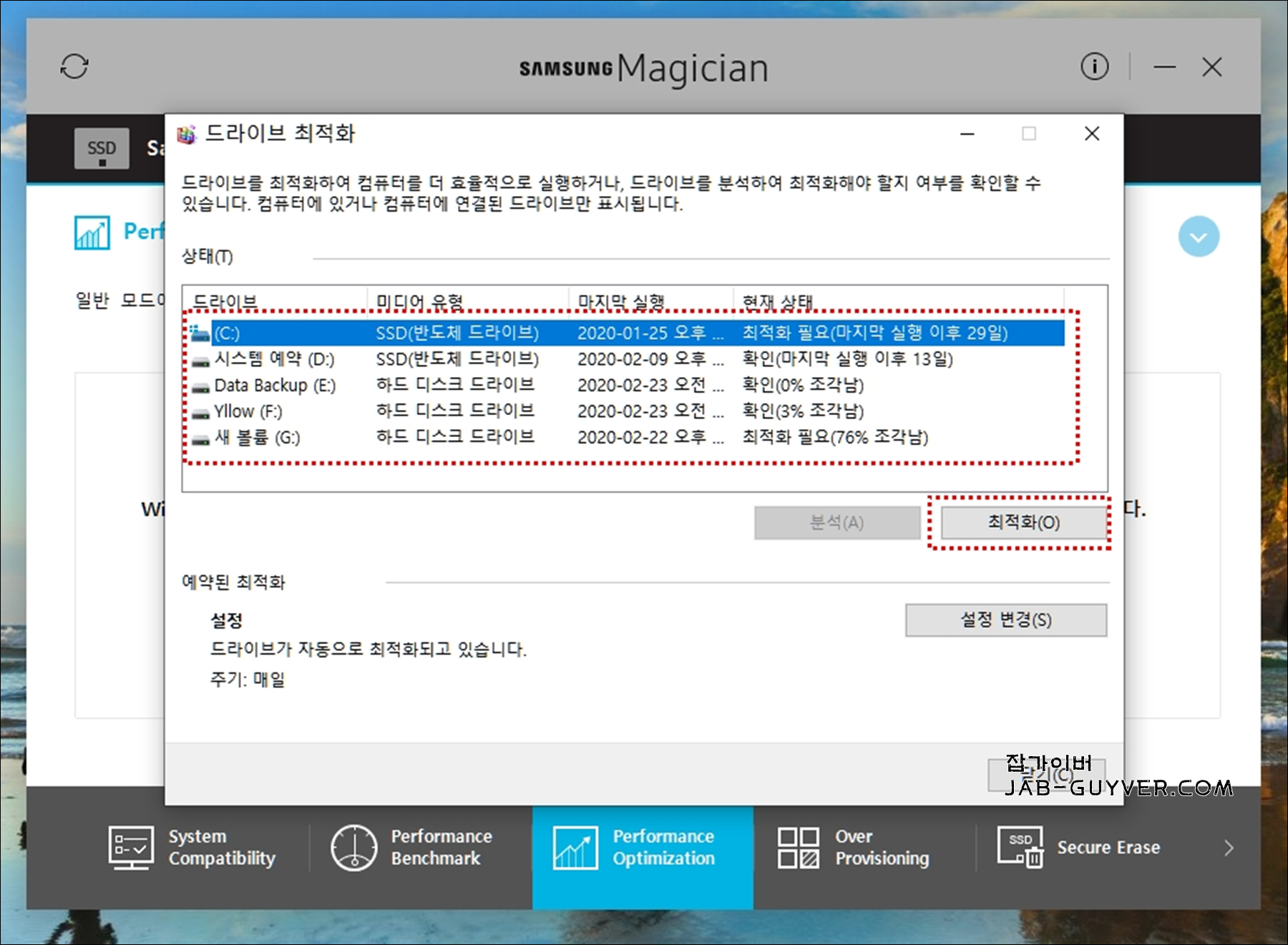This screenshot has height=945, width=1288.
Task: Click the '2020-02-09 오후' date cell
Action: pos(650,359)
